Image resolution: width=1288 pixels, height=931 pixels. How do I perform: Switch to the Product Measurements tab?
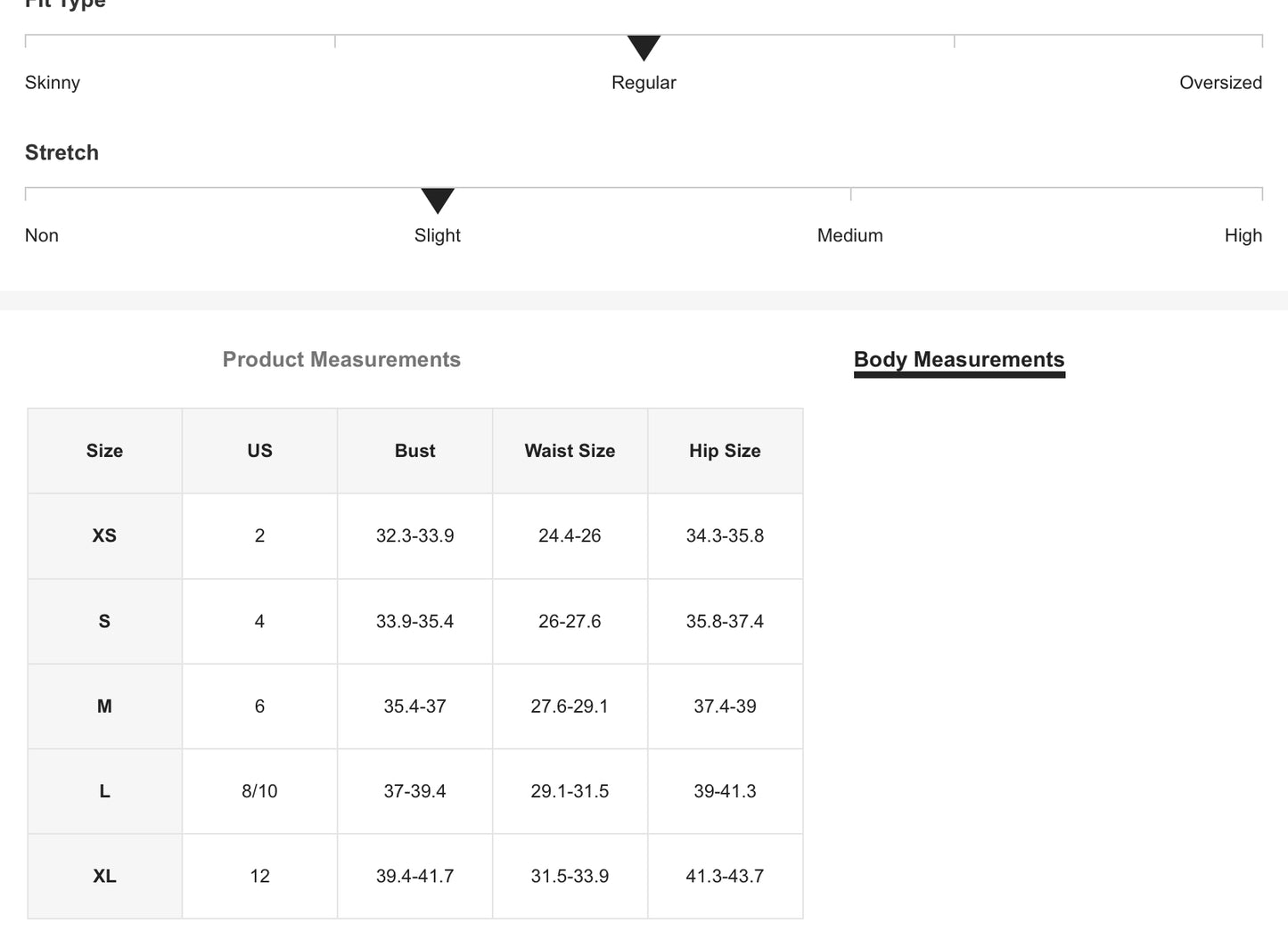pyautogui.click(x=341, y=360)
